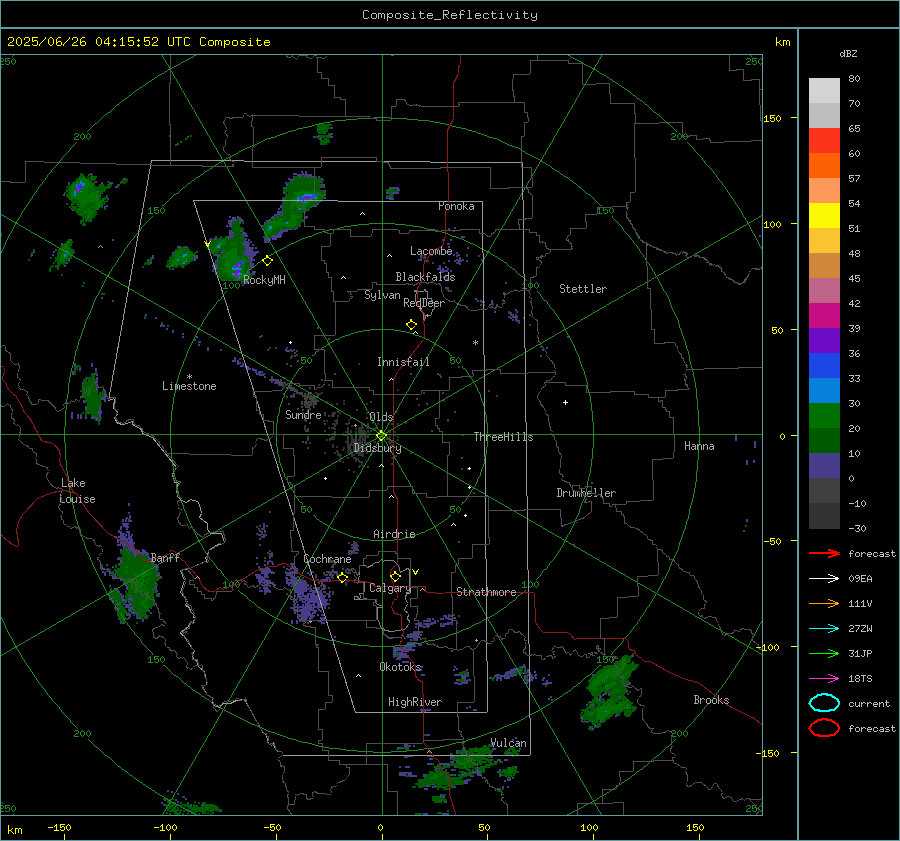This screenshot has height=841, width=900.
Task: Click the RedDeer city label
Action: (x=424, y=303)
